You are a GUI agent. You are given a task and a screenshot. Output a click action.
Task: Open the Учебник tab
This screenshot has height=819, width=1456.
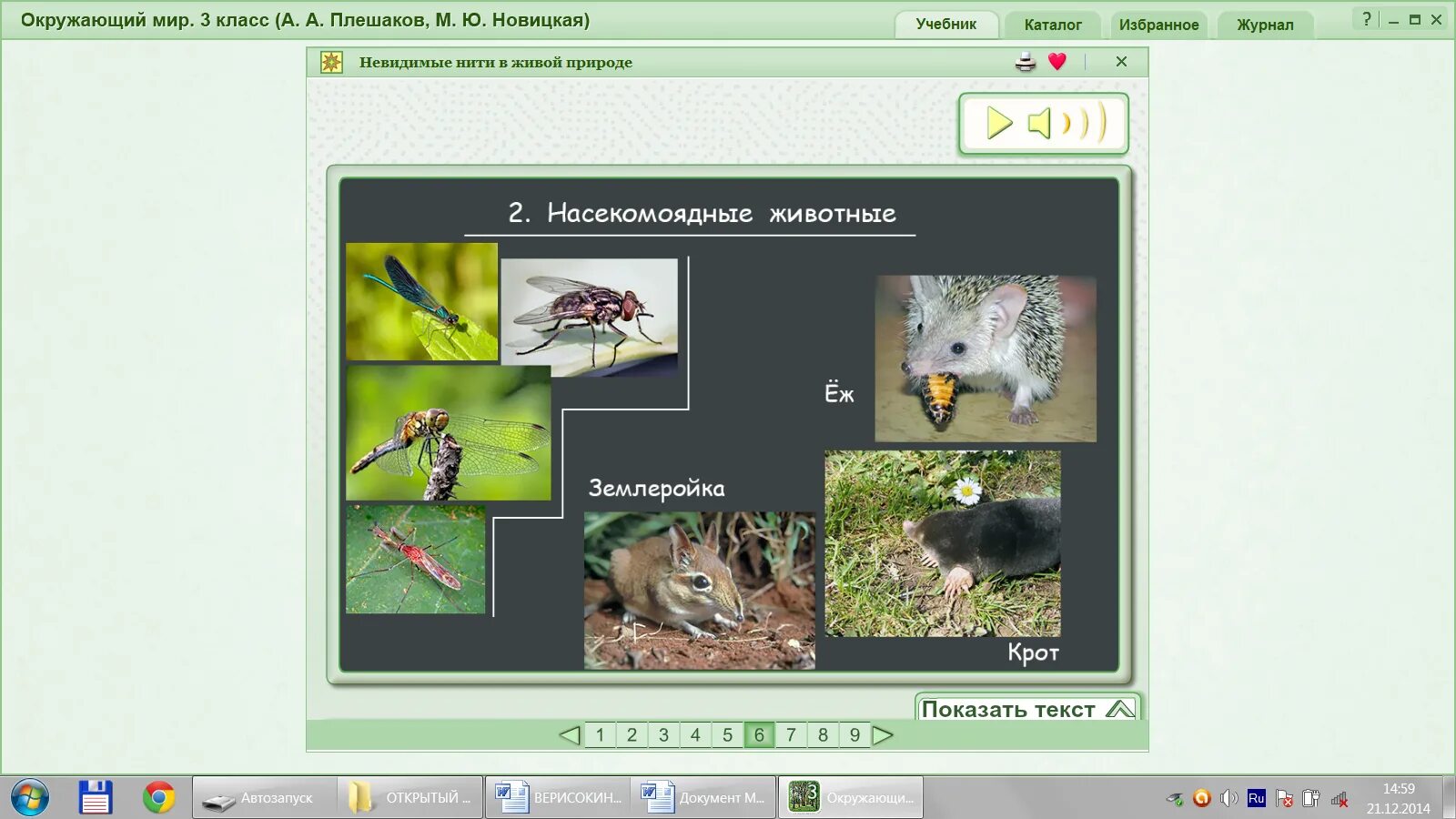(945, 25)
